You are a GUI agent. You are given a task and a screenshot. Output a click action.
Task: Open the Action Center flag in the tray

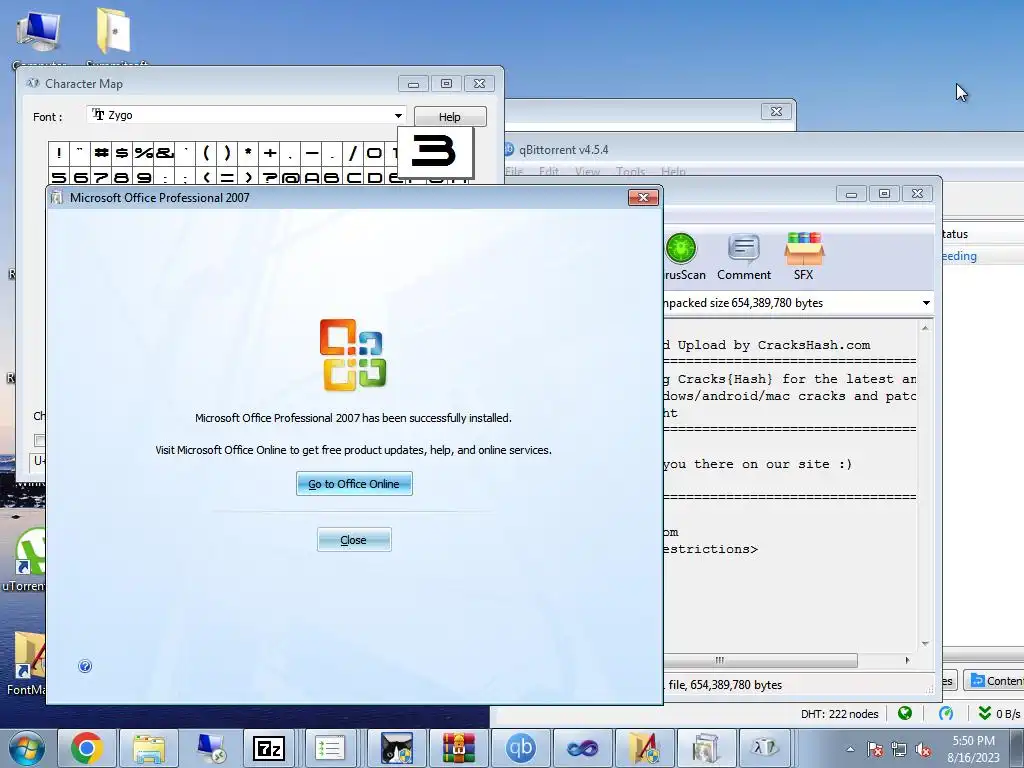[875, 749]
